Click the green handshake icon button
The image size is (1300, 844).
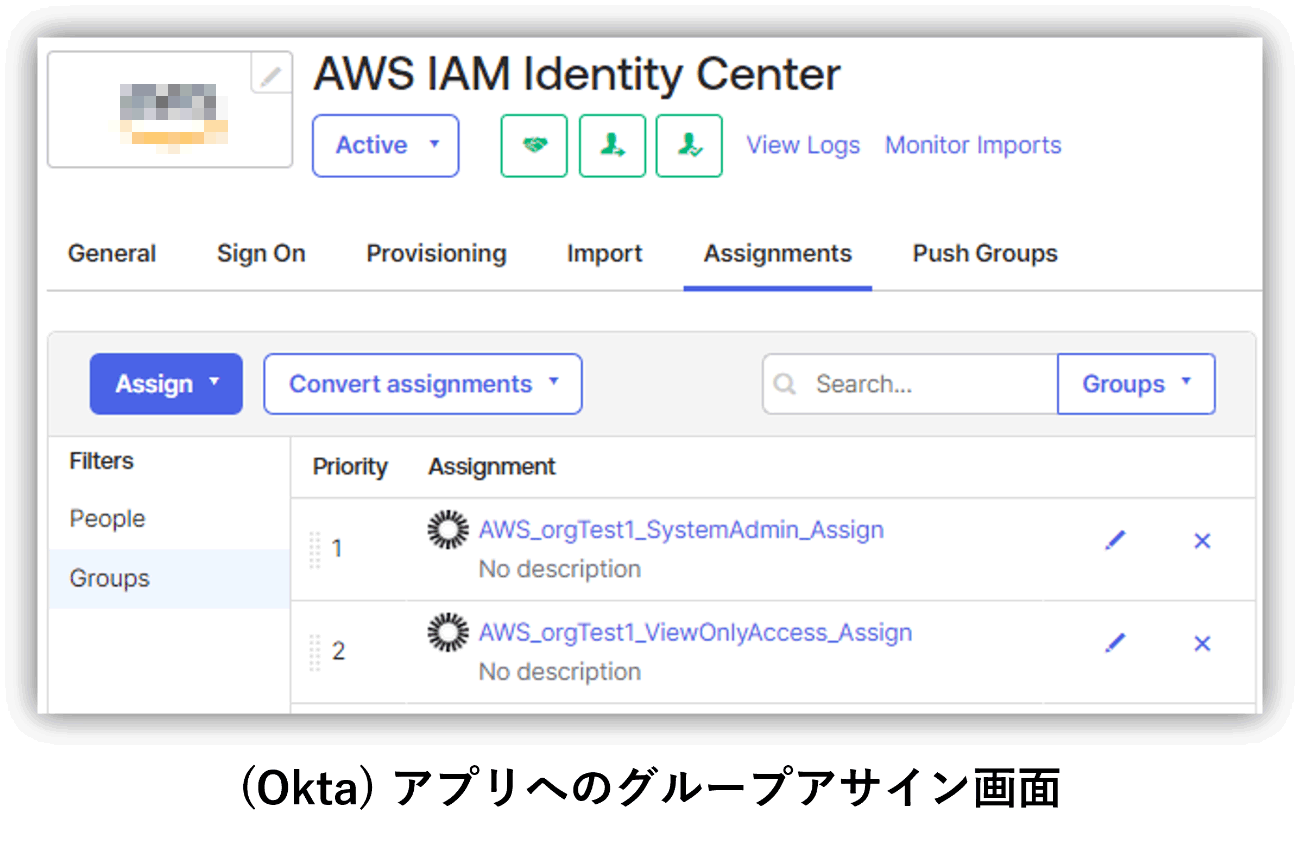click(534, 146)
